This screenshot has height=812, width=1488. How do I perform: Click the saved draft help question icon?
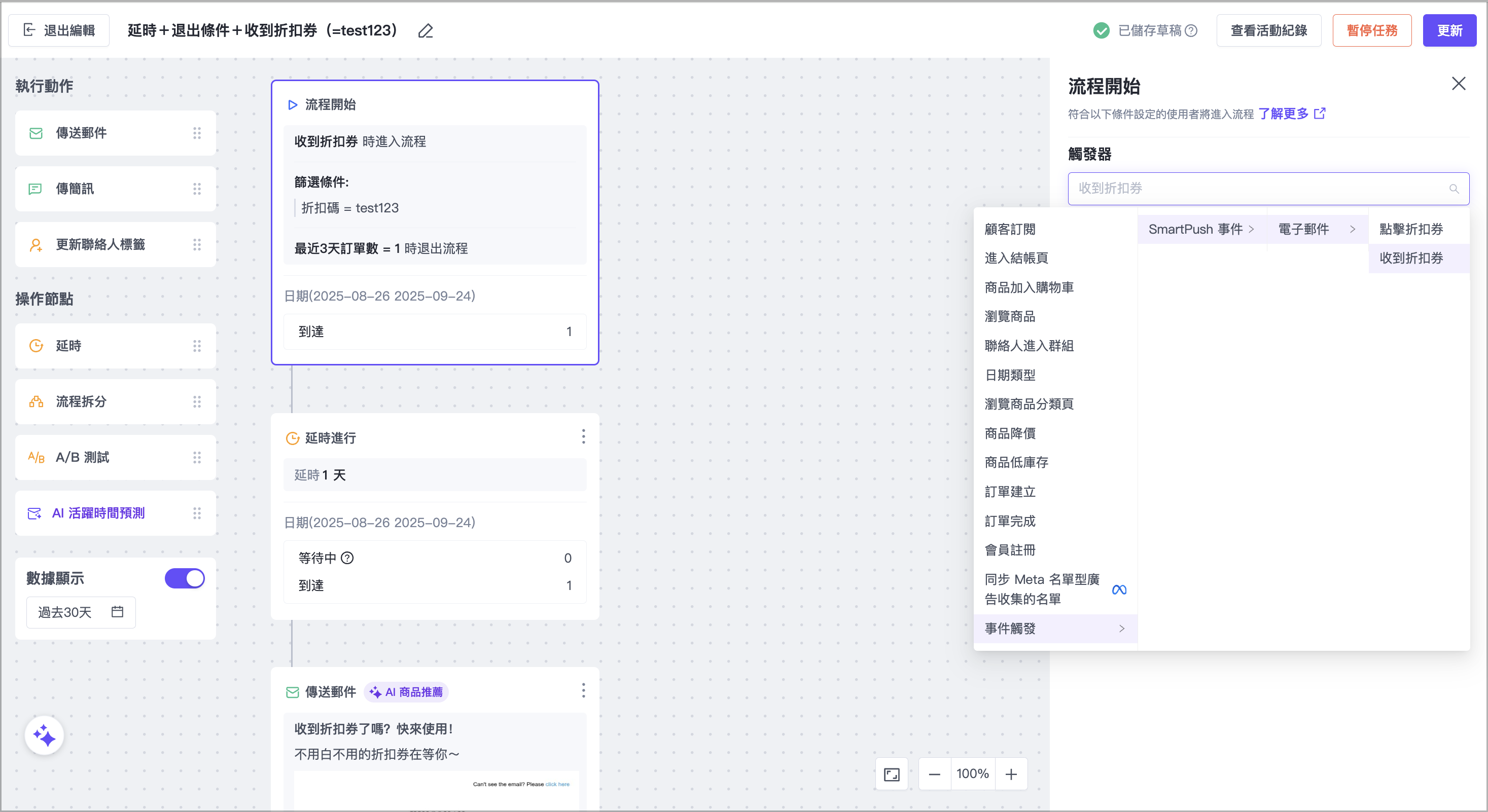point(1192,30)
